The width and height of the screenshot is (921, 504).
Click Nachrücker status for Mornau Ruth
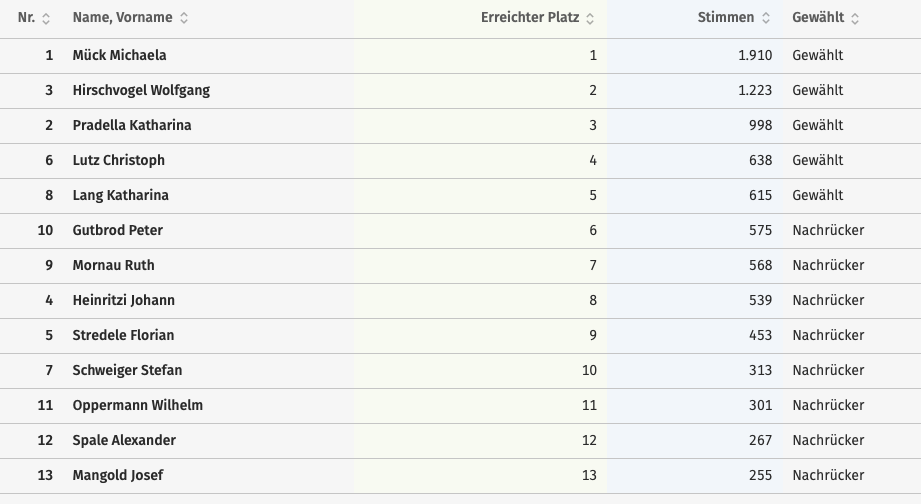tap(828, 265)
